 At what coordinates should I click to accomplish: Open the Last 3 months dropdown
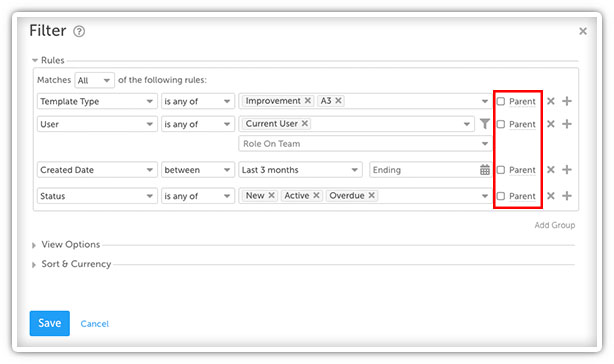click(300, 170)
